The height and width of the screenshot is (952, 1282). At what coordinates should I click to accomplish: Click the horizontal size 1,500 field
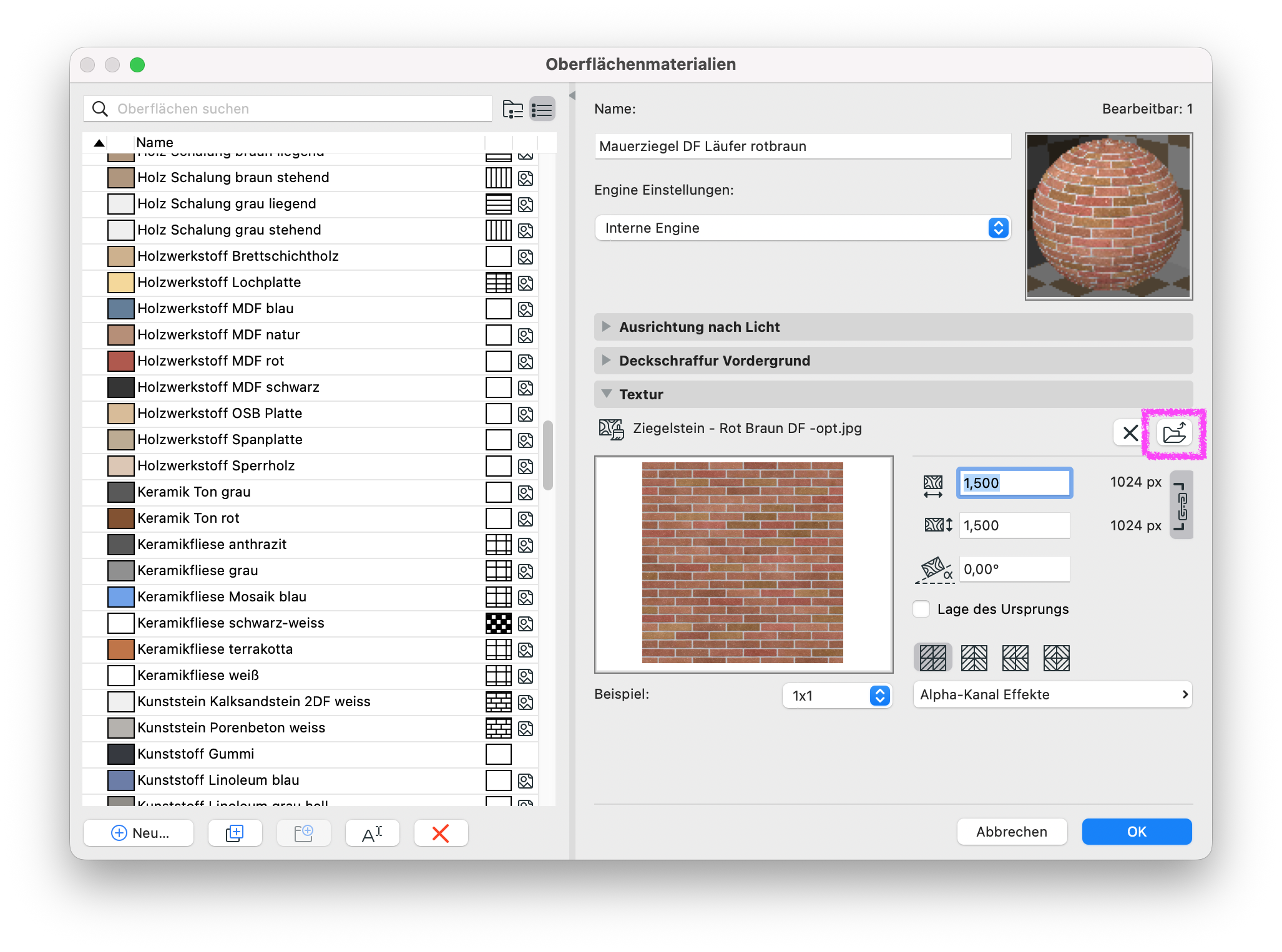click(x=1014, y=483)
